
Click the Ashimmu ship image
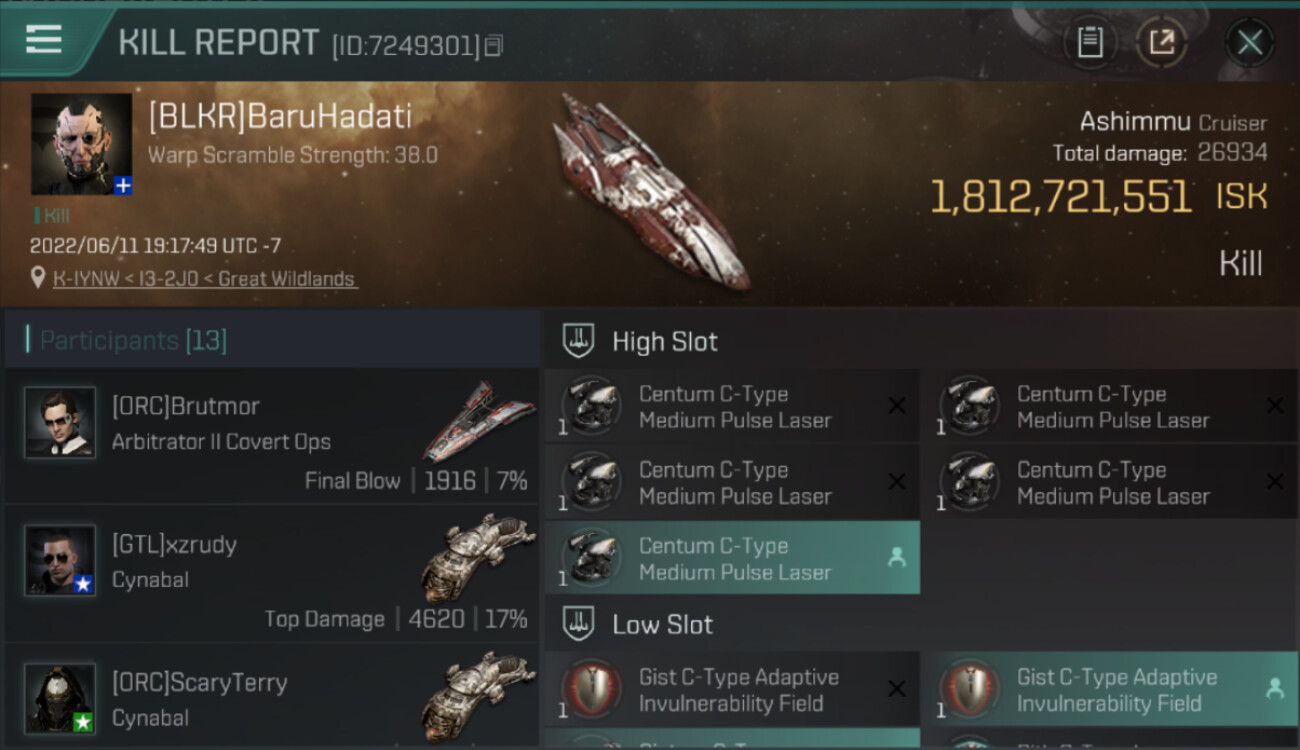(655, 192)
